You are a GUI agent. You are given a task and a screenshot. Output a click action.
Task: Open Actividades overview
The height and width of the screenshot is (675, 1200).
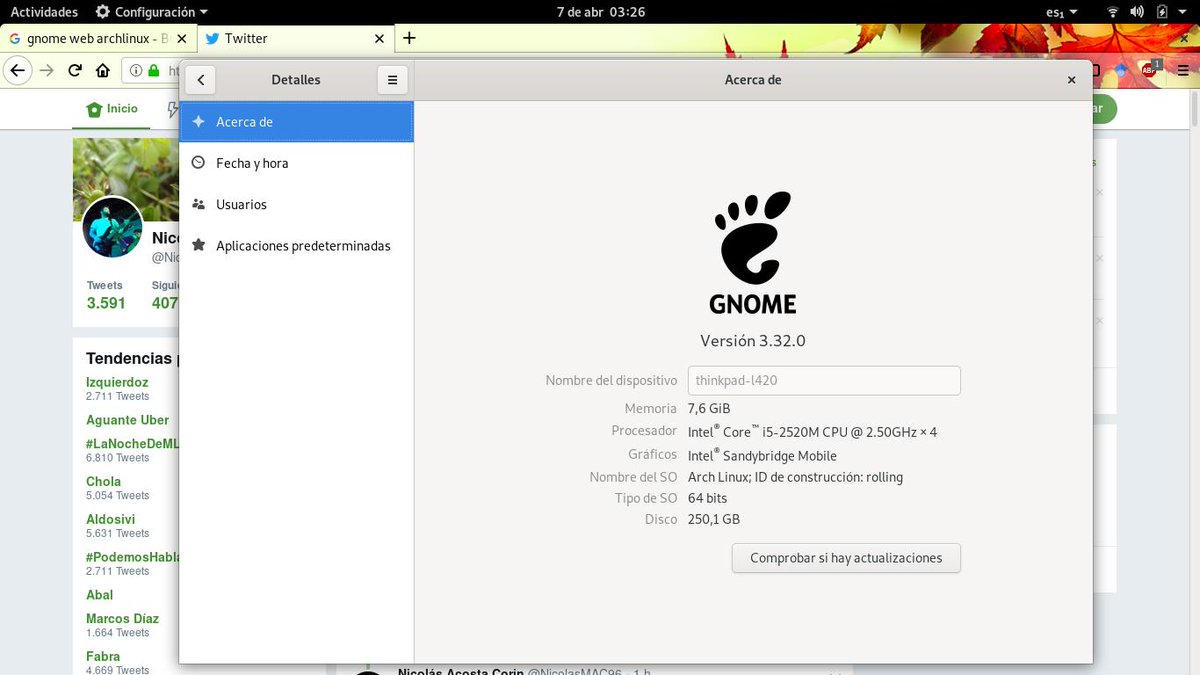[x=44, y=12]
